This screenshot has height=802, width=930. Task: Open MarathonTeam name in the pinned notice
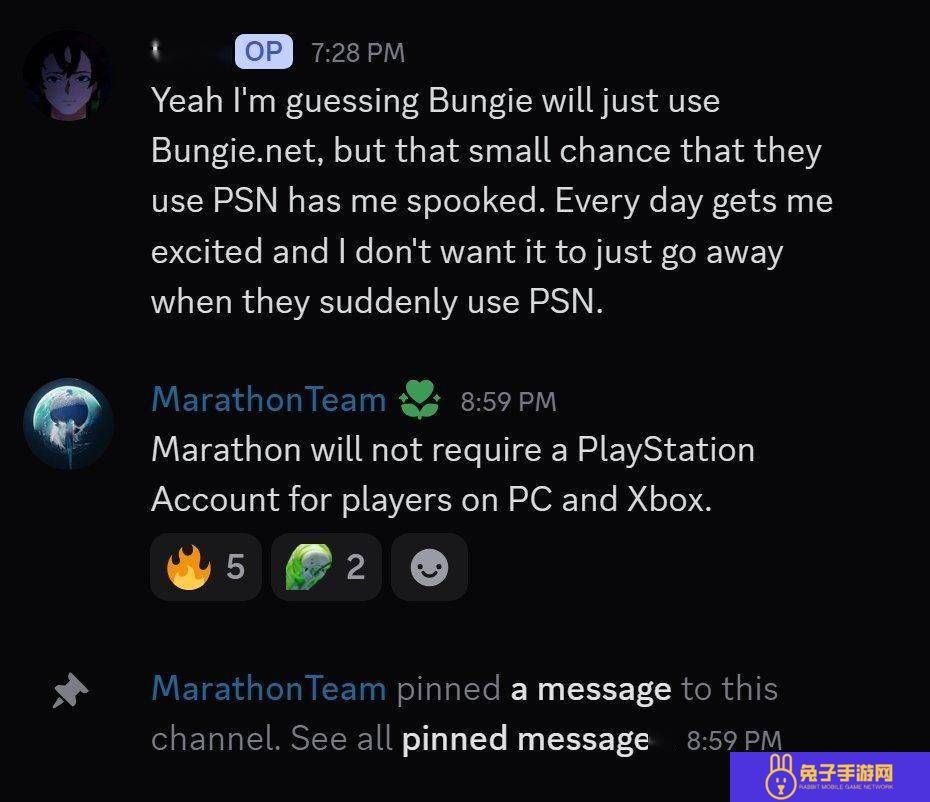point(269,688)
